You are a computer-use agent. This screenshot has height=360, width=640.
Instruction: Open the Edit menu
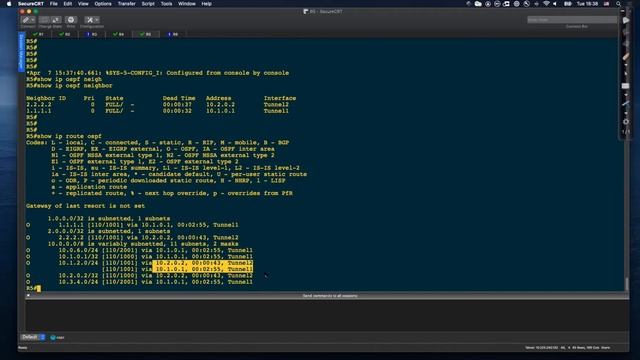(x=68, y=4)
